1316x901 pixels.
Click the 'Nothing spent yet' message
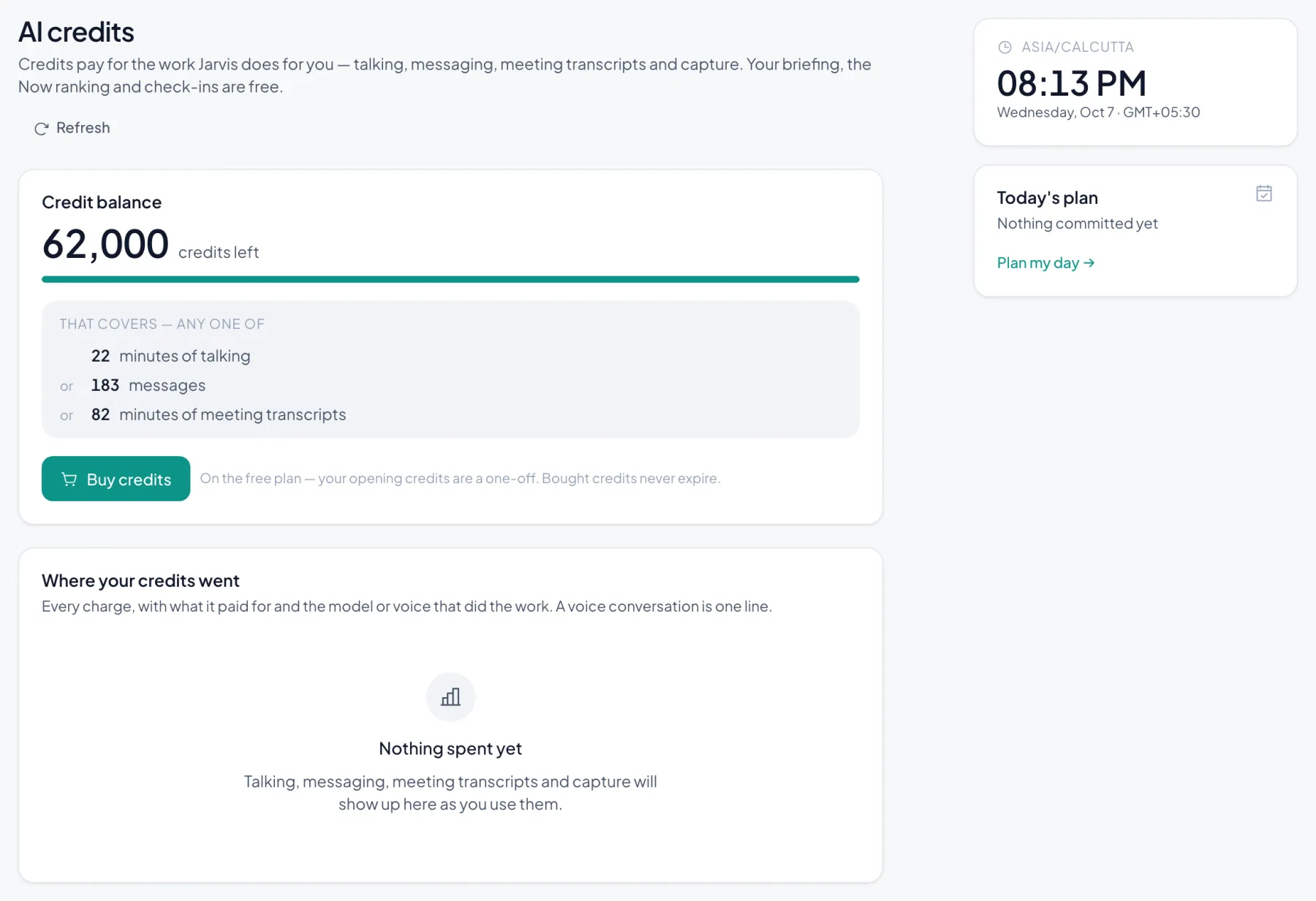[450, 748]
